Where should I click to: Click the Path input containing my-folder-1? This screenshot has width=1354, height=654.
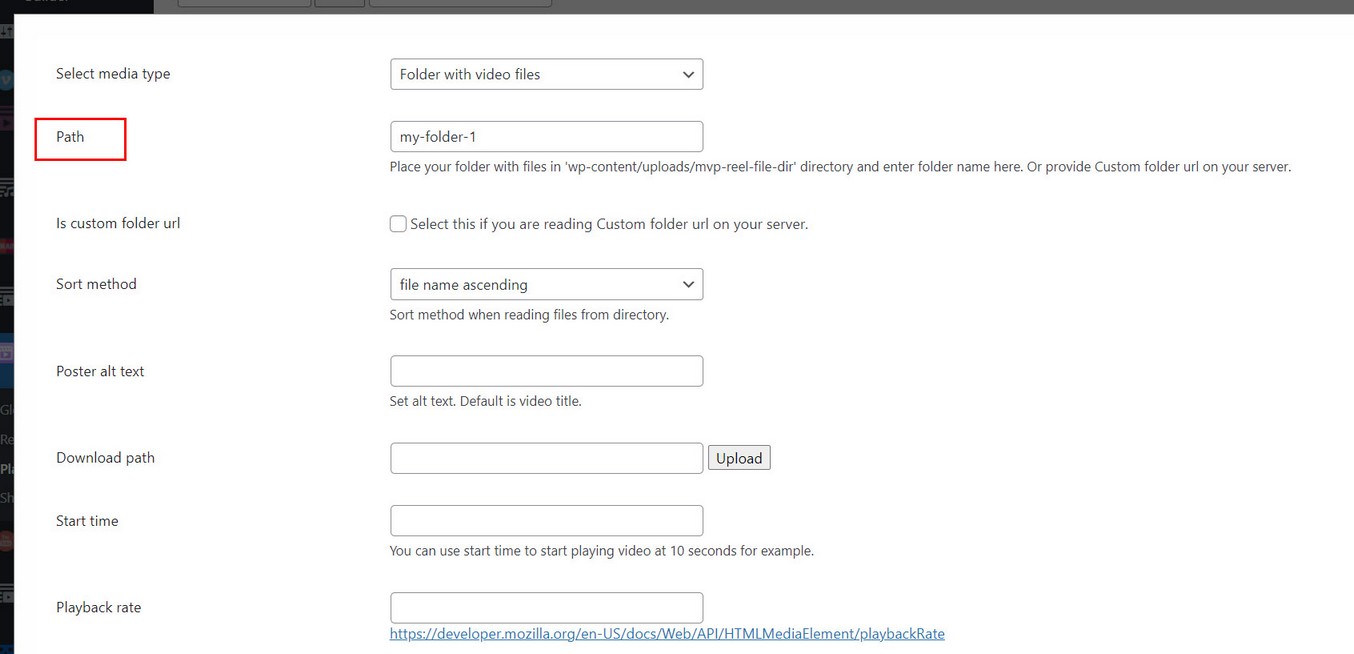click(x=546, y=137)
